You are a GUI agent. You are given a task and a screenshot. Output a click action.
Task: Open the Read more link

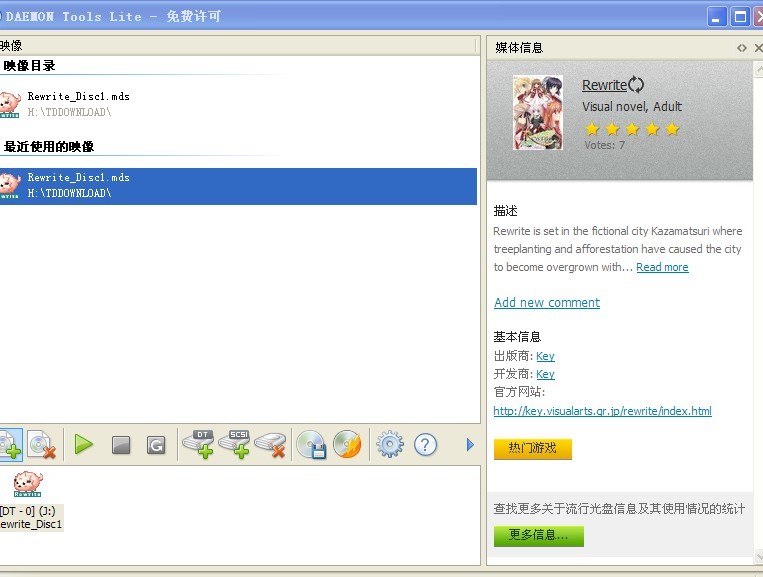coord(662,267)
